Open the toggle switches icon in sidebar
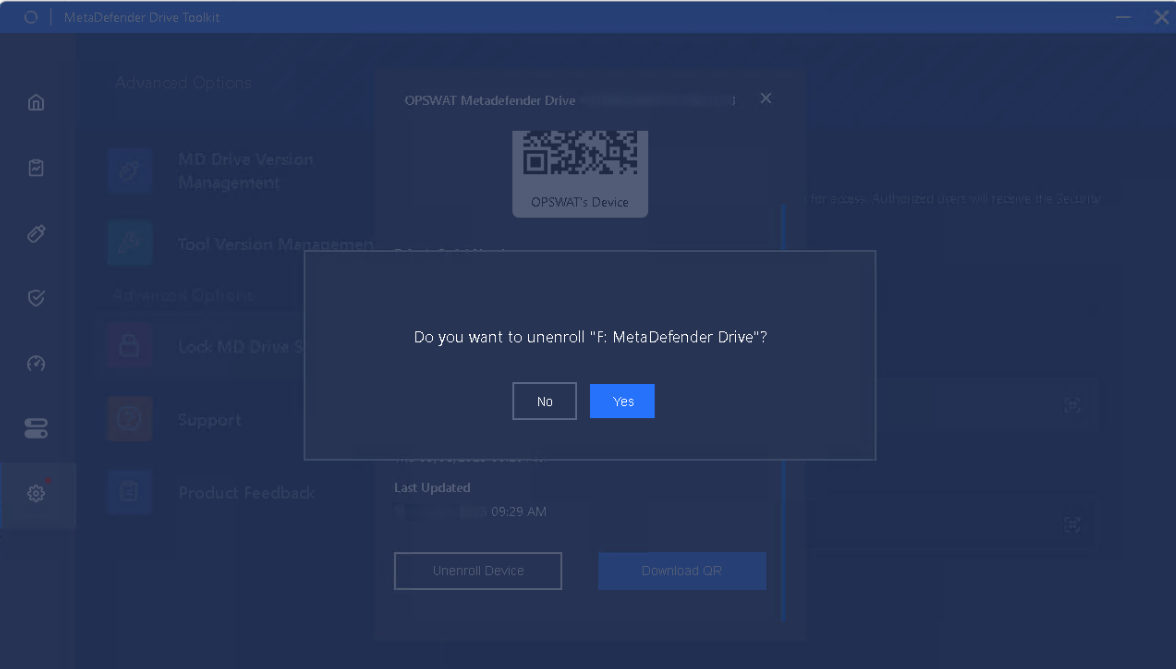This screenshot has width=1176, height=669. pyautogui.click(x=36, y=428)
